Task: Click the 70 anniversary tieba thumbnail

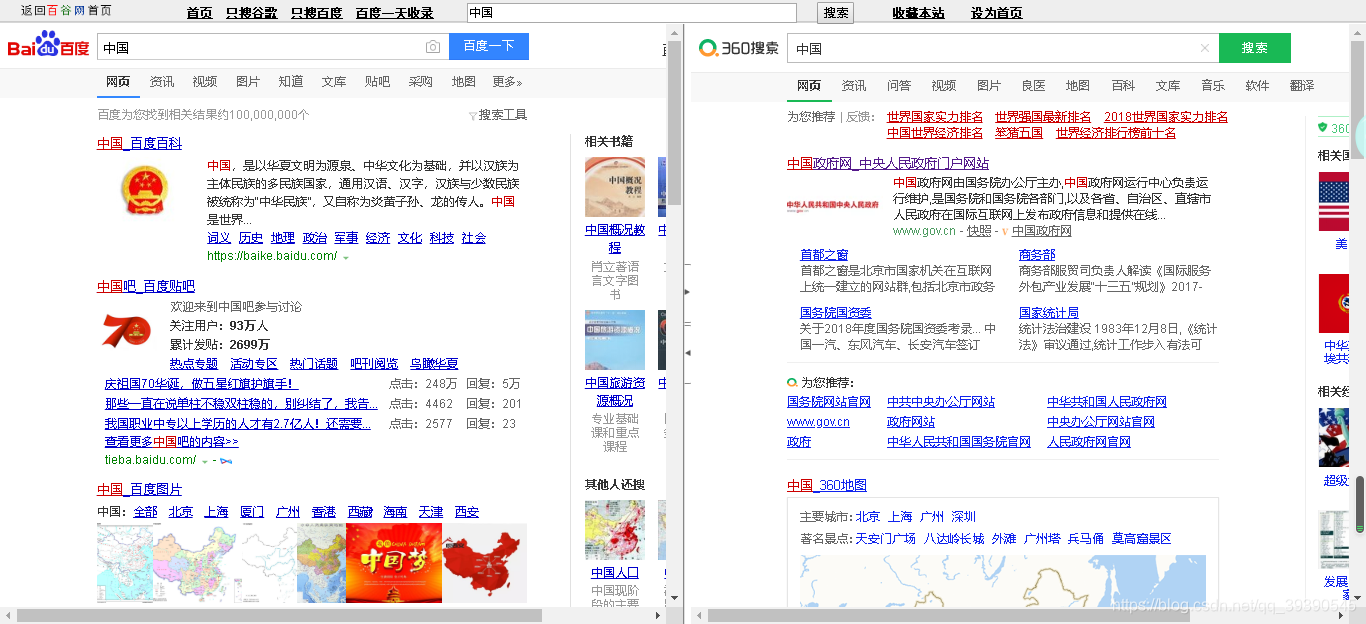Action: (x=127, y=331)
